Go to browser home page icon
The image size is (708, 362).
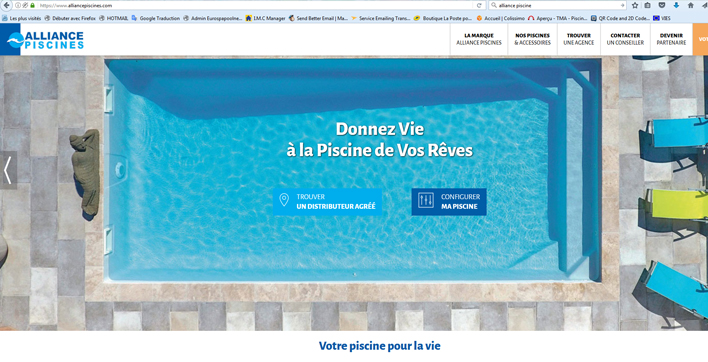(690, 5)
